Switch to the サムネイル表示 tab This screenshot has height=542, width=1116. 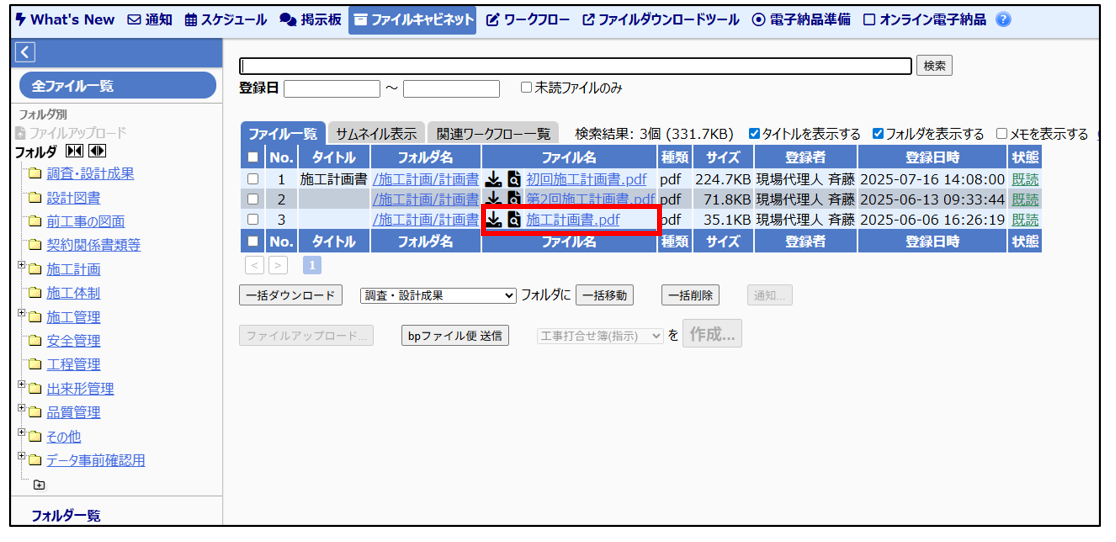point(375,134)
